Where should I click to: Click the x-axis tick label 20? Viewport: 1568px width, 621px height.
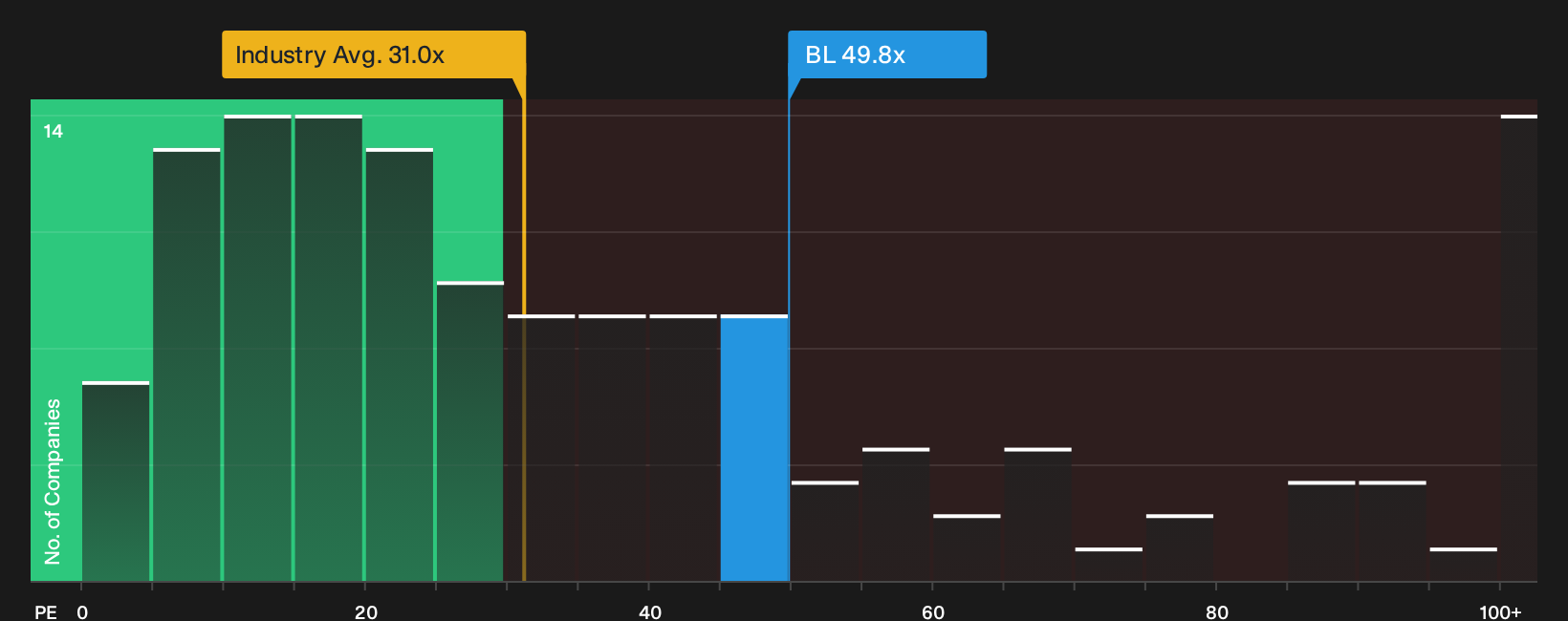tap(366, 612)
